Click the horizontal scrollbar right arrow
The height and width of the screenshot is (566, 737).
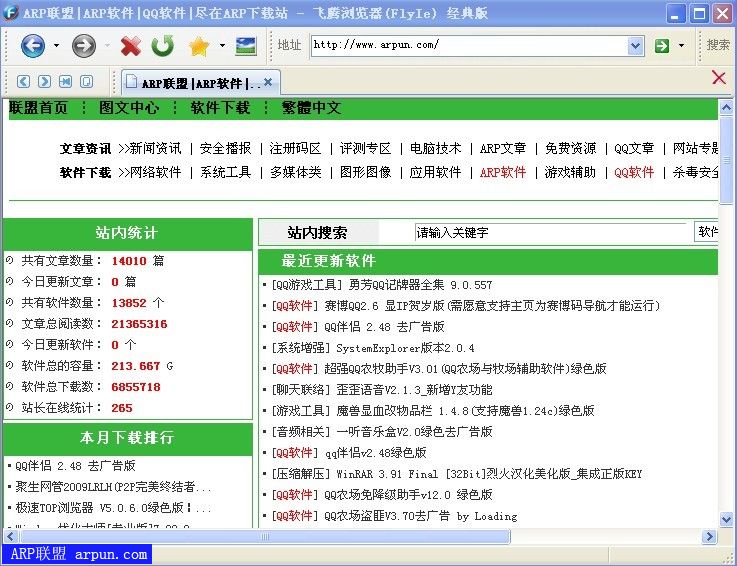pyautogui.click(x=709, y=536)
